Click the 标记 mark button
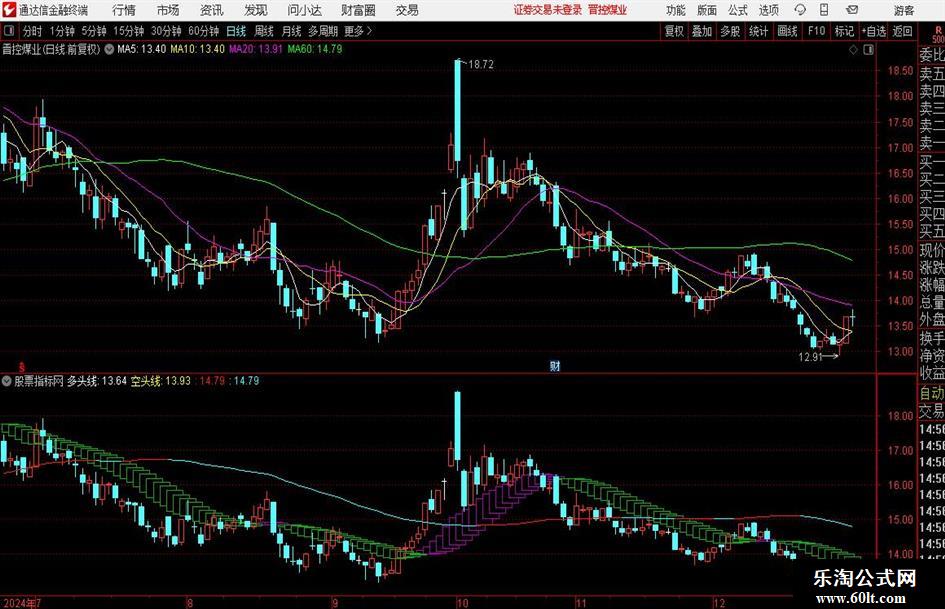 [x=844, y=31]
